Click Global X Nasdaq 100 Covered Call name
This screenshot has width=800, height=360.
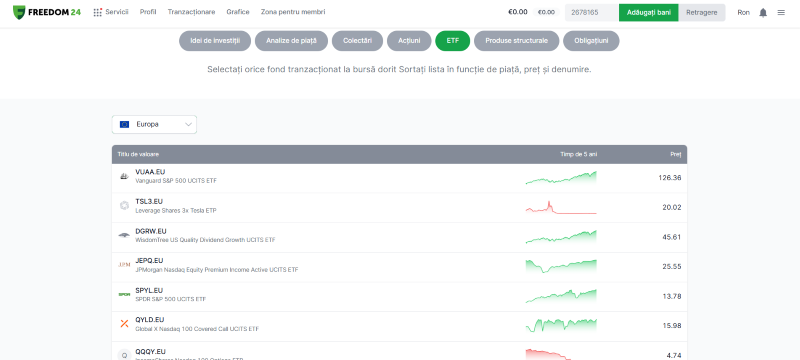[197, 329]
